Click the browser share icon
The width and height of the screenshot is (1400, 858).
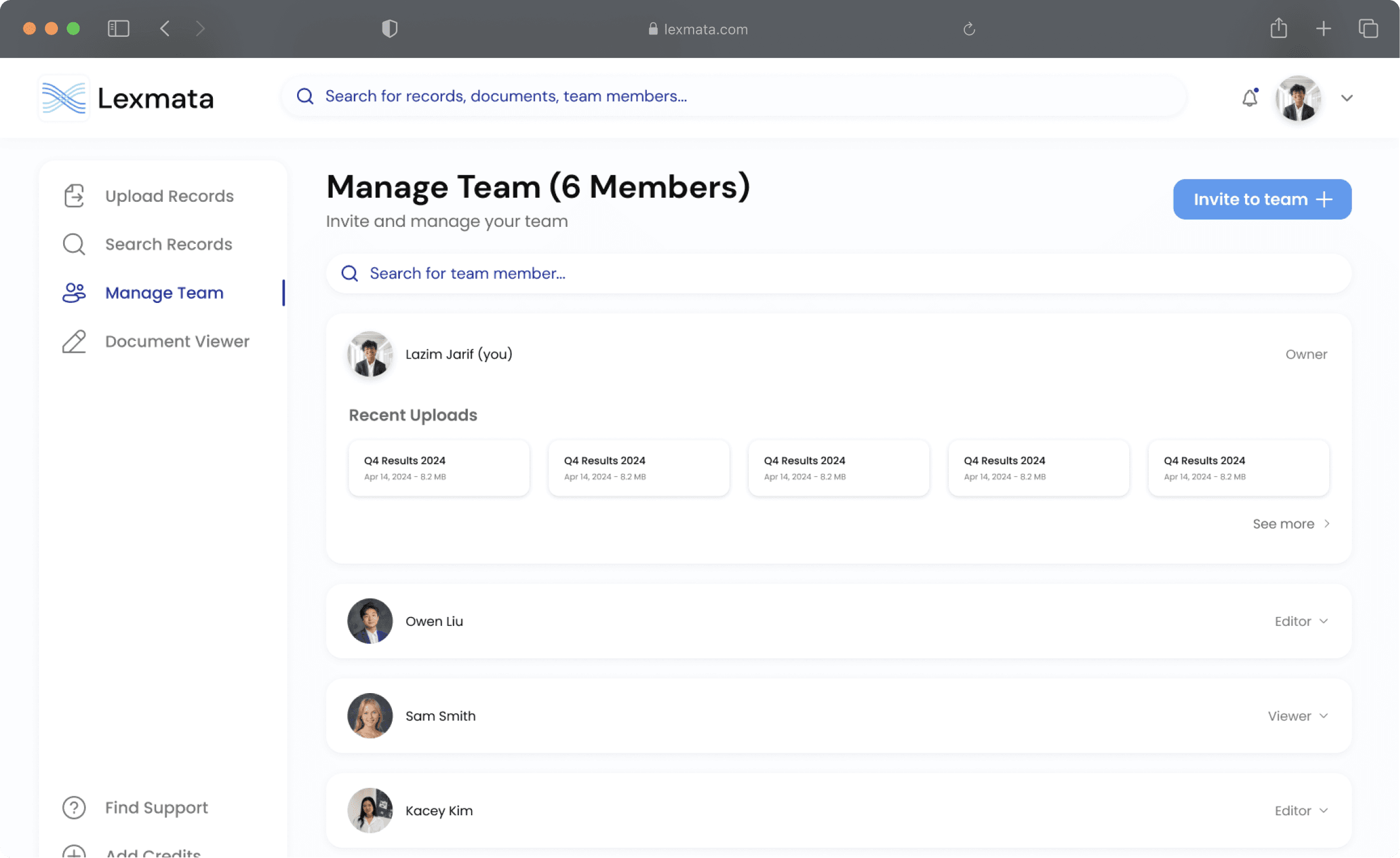[1278, 28]
